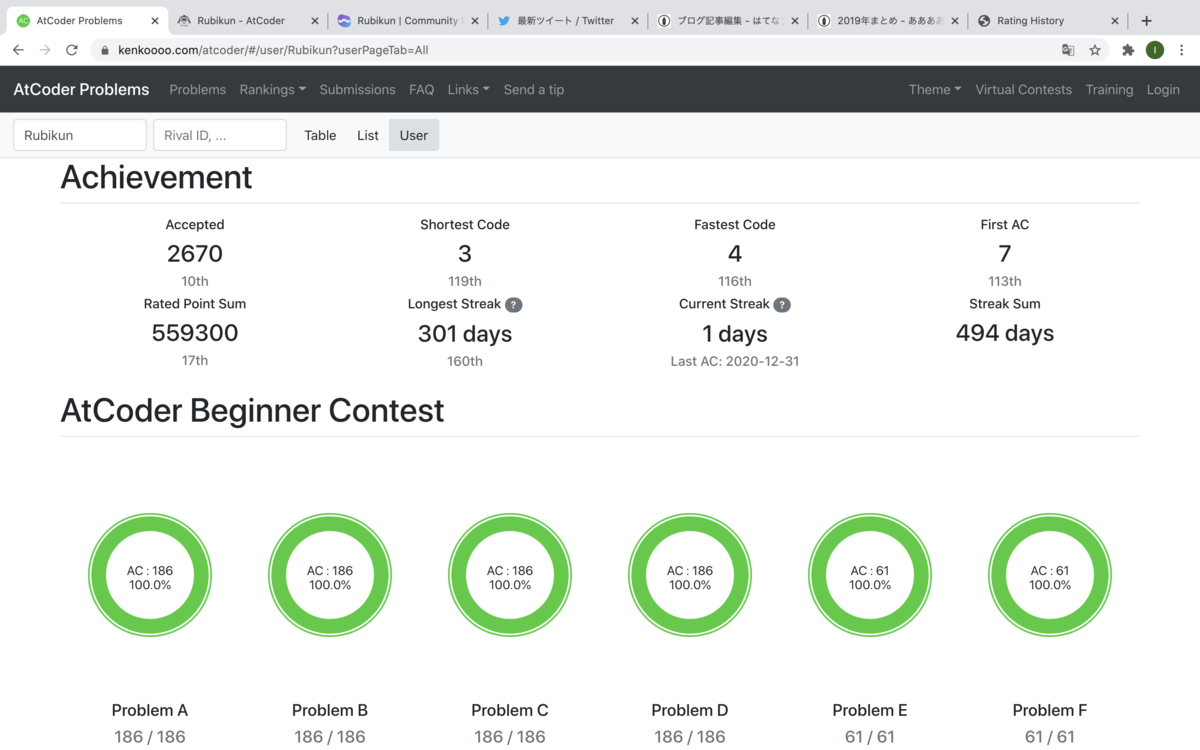1200x750 pixels.
Task: Click the browser forward arrow
Action: [45, 50]
